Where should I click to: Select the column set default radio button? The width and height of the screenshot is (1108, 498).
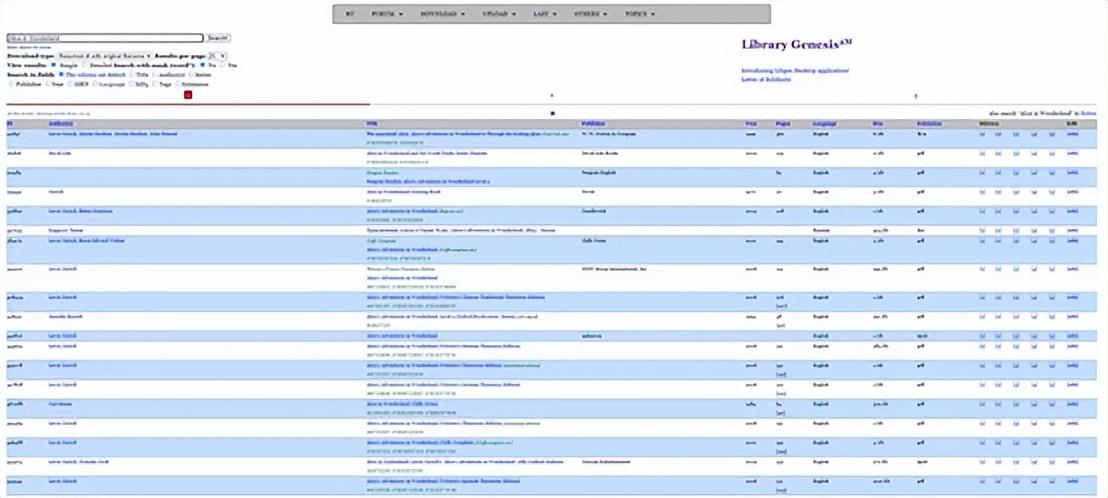pyautogui.click(x=61, y=74)
